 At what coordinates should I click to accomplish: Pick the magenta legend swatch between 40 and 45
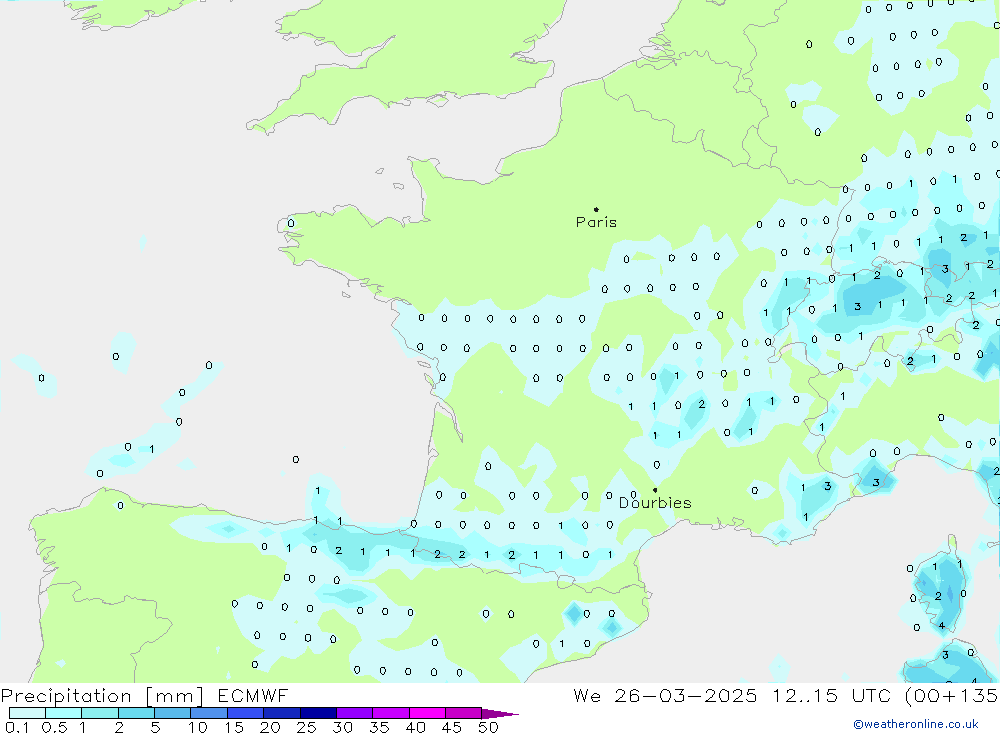(x=427, y=713)
